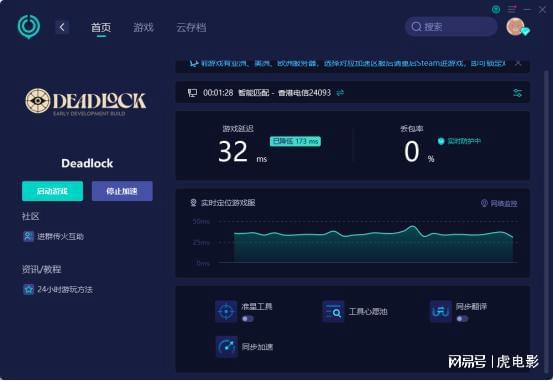Click the 同步翻译 translation icon

tap(440, 312)
